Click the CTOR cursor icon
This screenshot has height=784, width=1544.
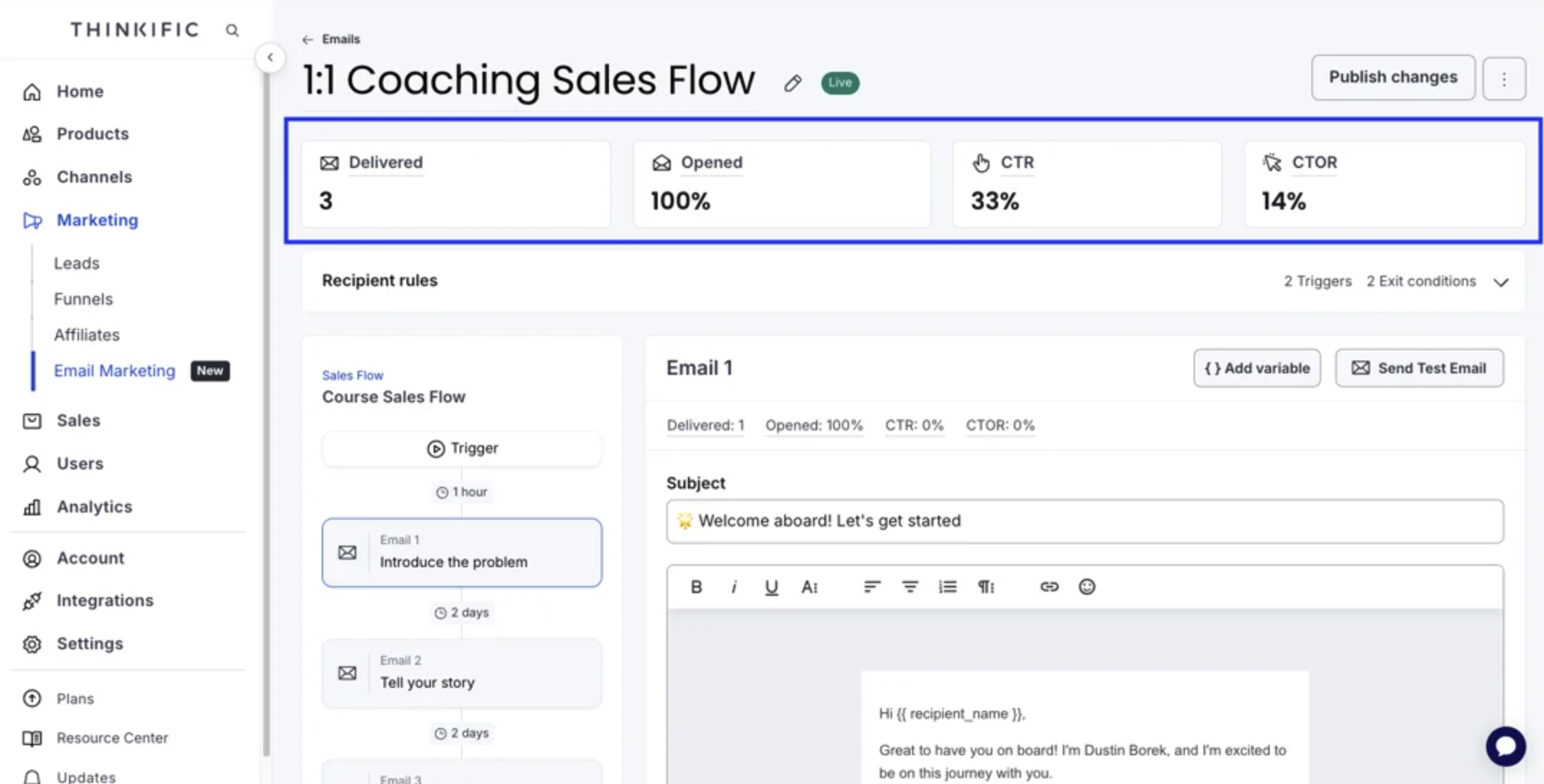[x=1272, y=162]
